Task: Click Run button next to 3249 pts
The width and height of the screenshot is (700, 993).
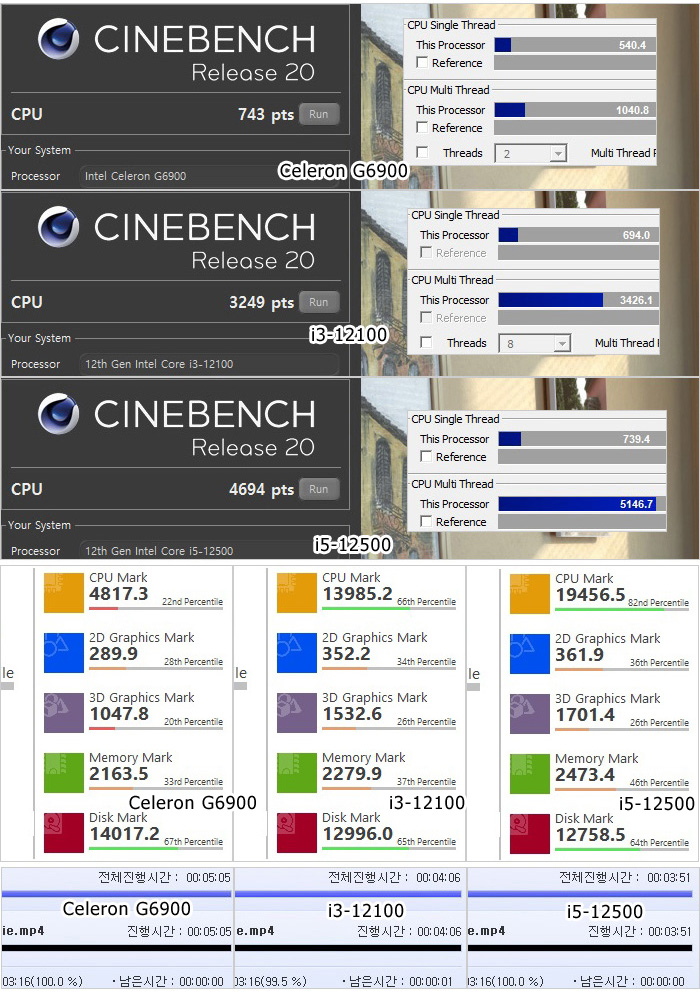Action: (x=319, y=302)
